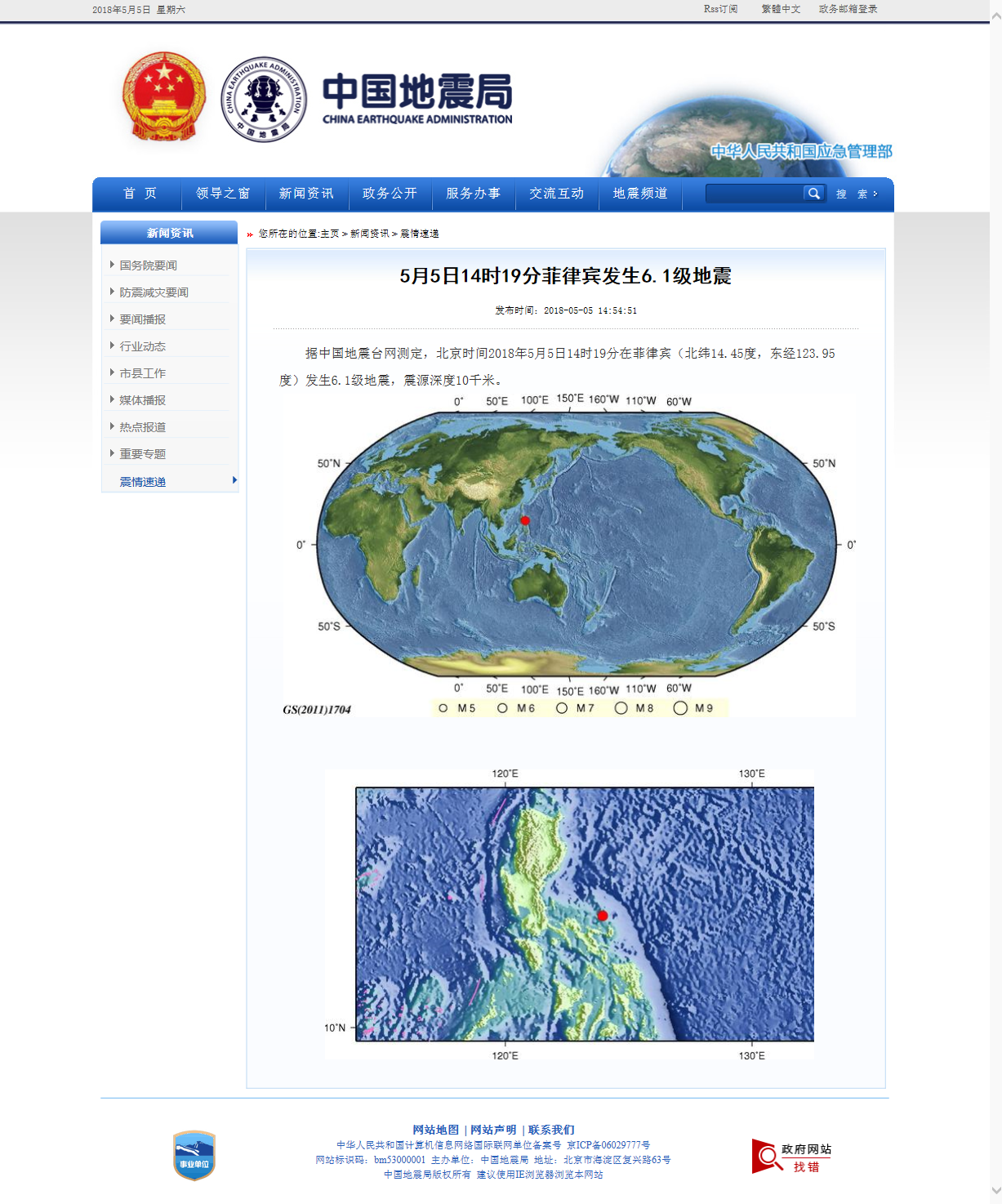Click the China Earthquake Administration round seal
Viewport: 1002px width, 1204px height.
tap(264, 99)
